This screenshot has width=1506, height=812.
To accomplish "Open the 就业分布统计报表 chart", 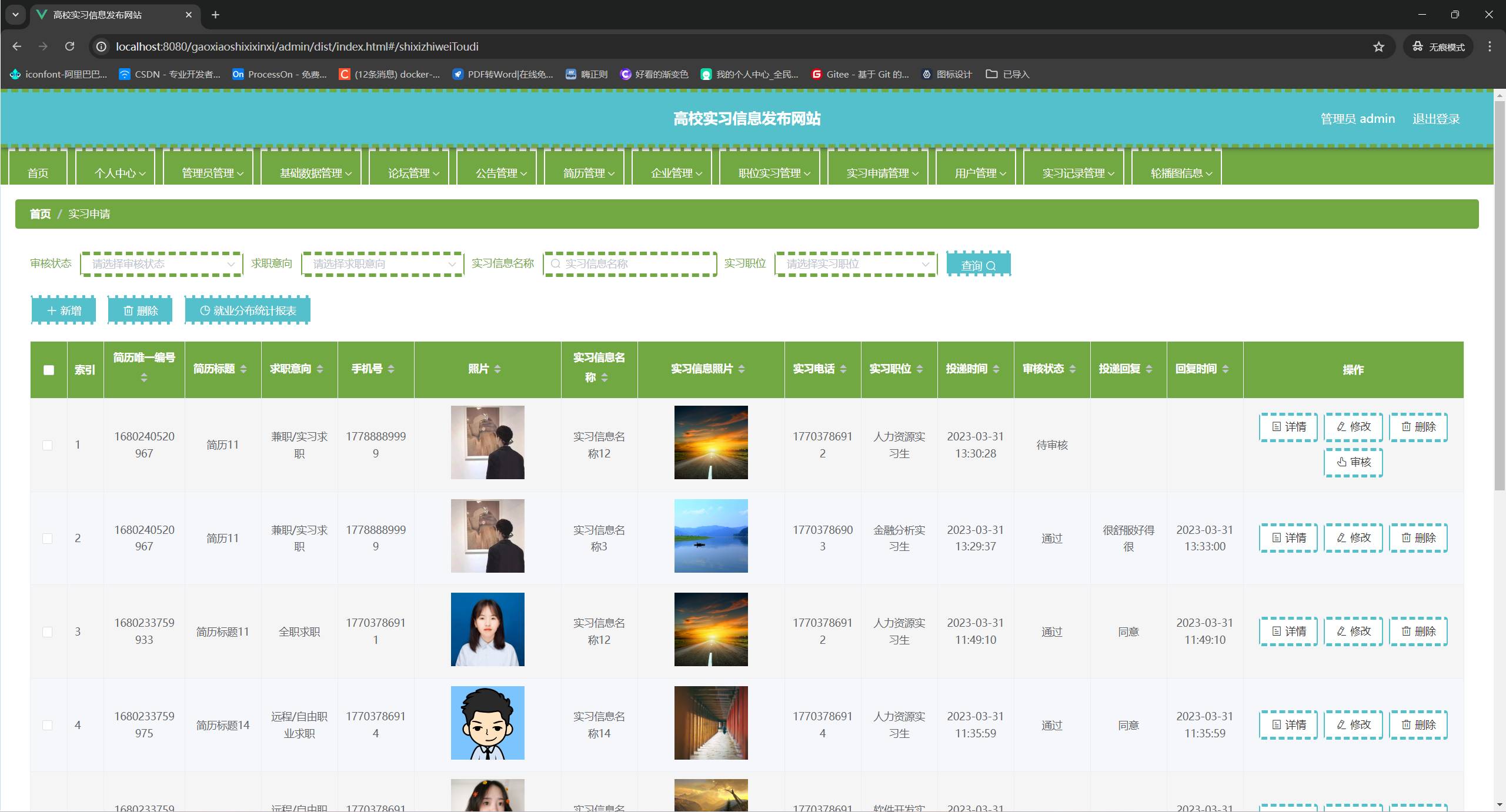I will tap(248, 310).
